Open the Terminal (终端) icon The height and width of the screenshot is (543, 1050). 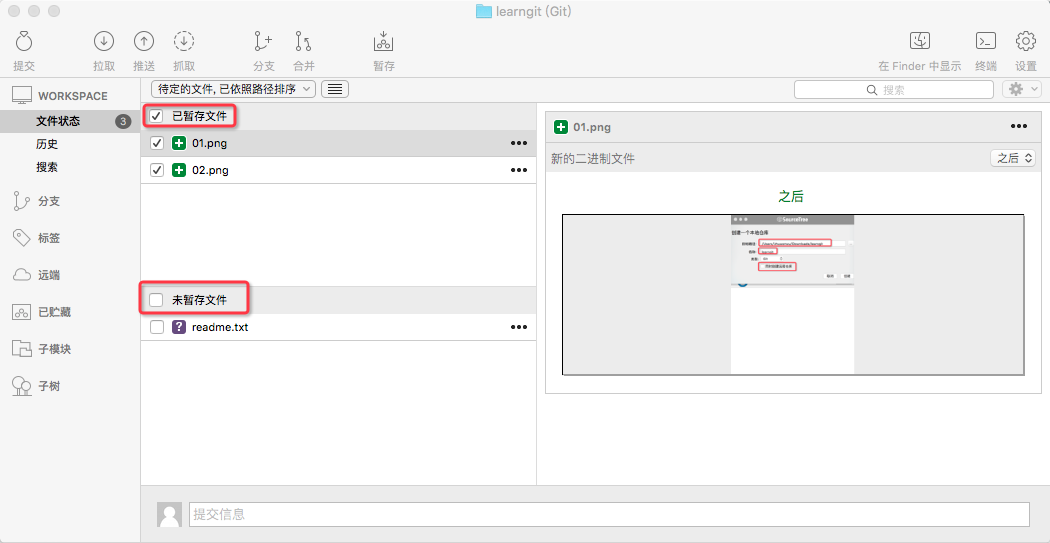985,41
